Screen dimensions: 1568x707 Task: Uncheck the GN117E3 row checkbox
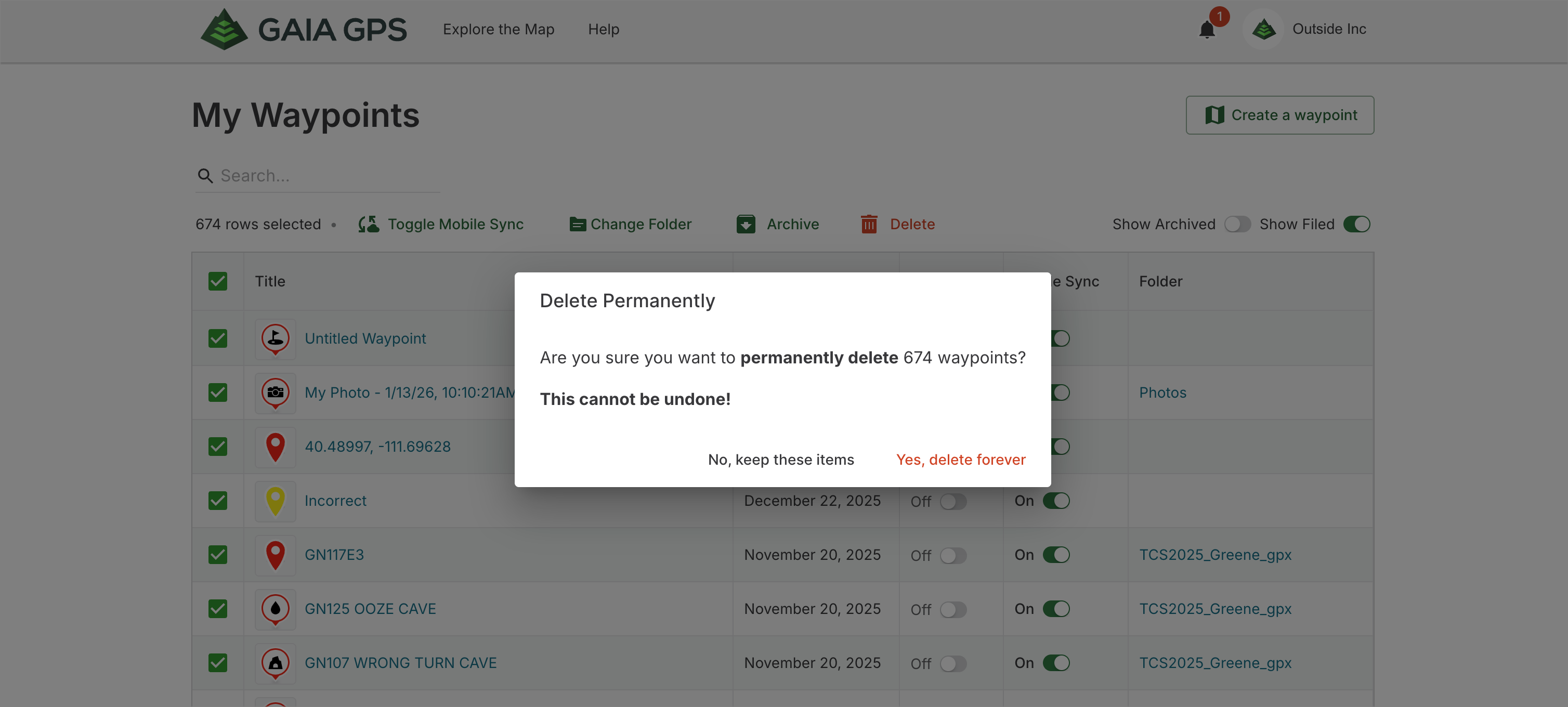[x=217, y=554]
